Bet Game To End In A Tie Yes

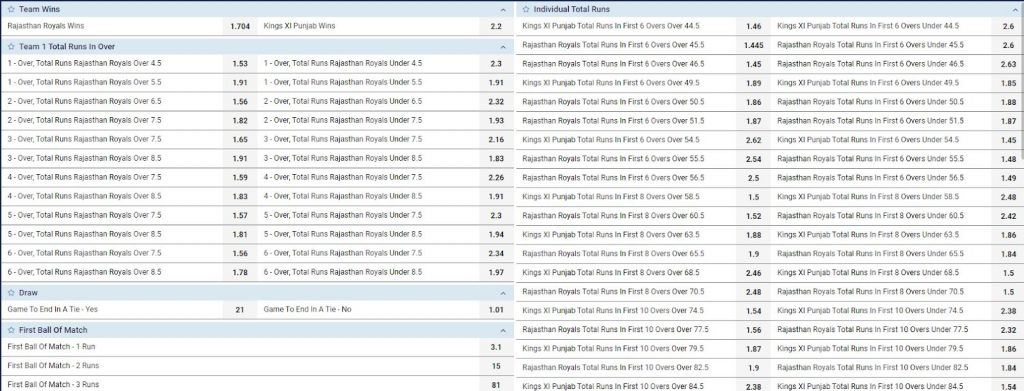240,310
